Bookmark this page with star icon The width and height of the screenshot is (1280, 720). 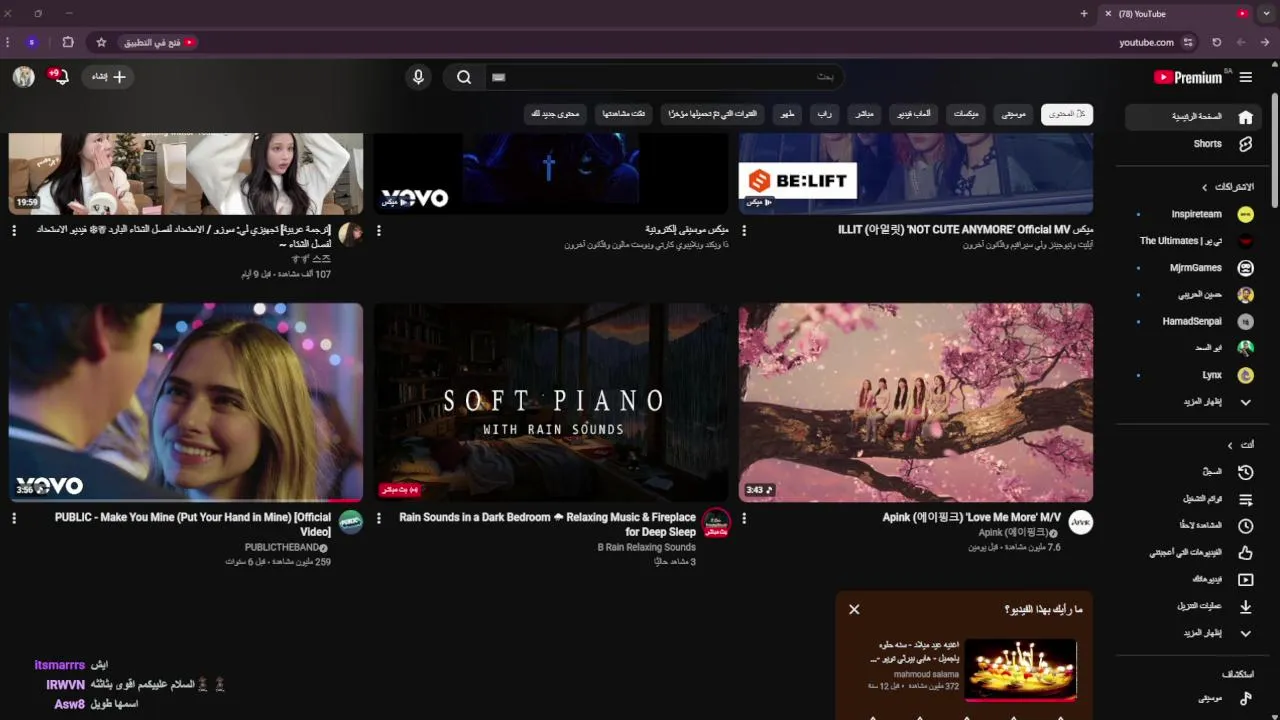coord(101,42)
